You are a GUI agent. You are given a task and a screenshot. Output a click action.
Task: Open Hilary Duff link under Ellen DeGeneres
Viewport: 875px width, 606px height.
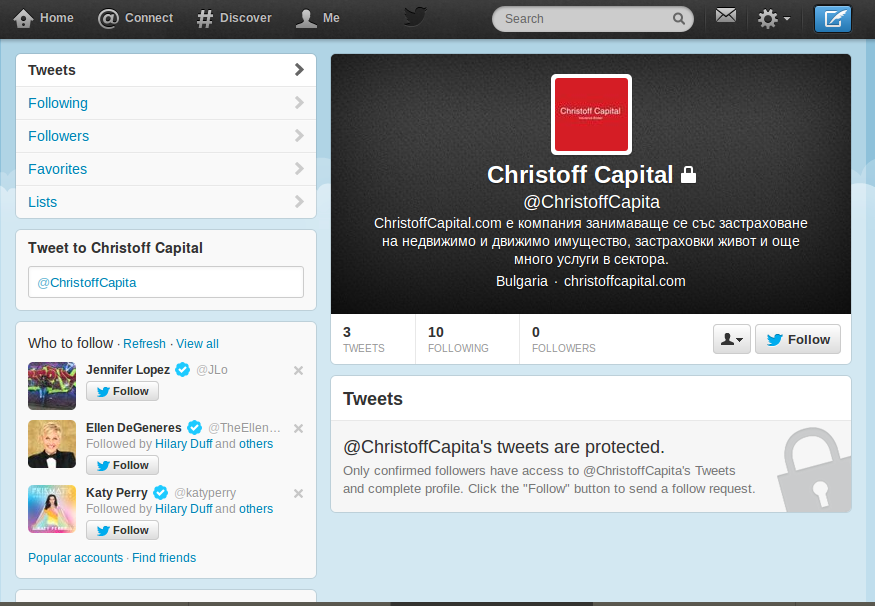[x=184, y=444]
